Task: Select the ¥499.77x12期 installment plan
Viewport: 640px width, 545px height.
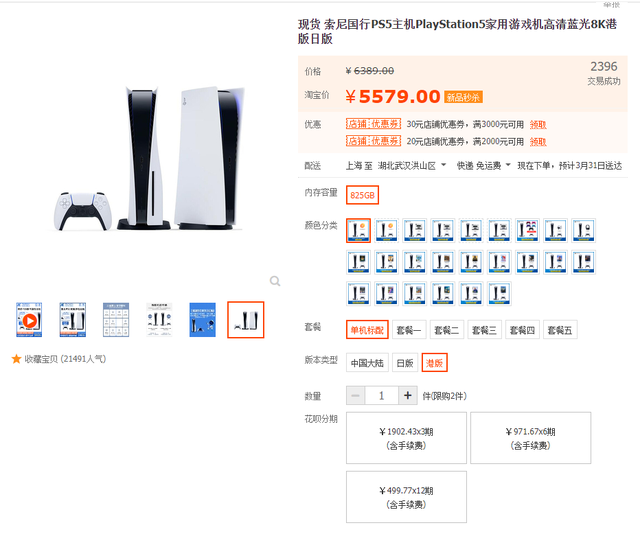Action: coord(406,497)
